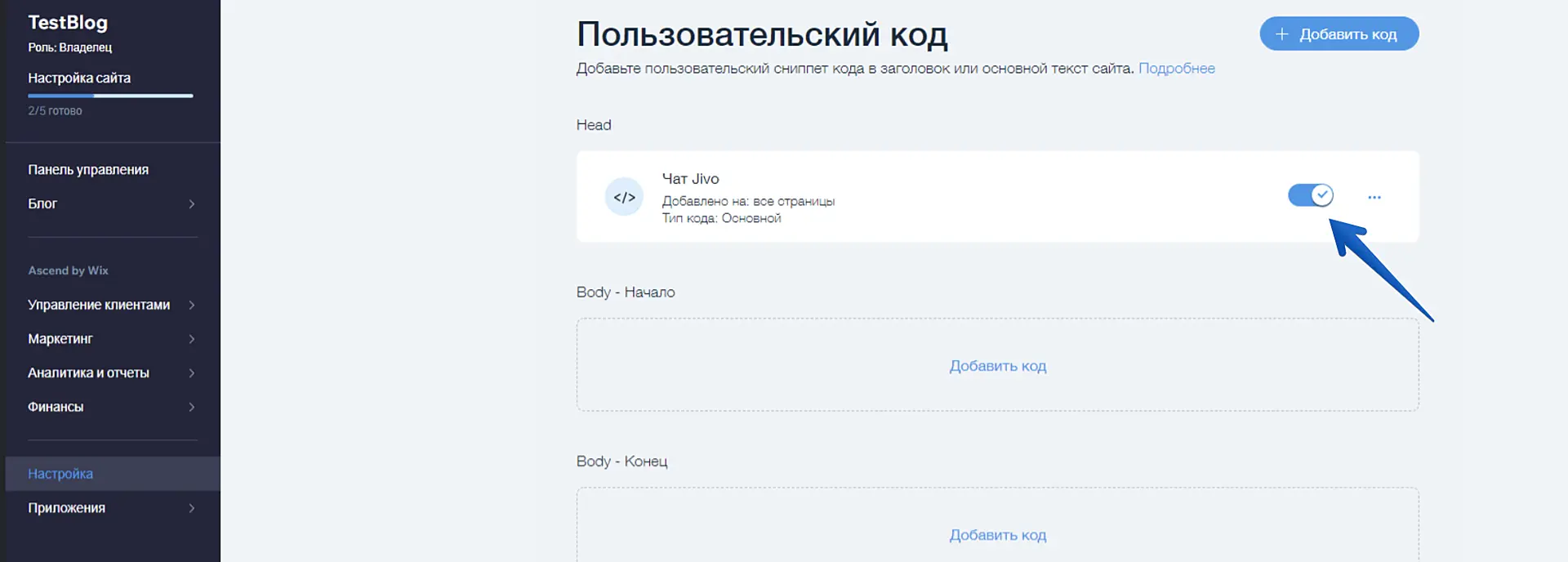Add code in Body - Начало section
The height and width of the screenshot is (562, 1568).
(997, 366)
